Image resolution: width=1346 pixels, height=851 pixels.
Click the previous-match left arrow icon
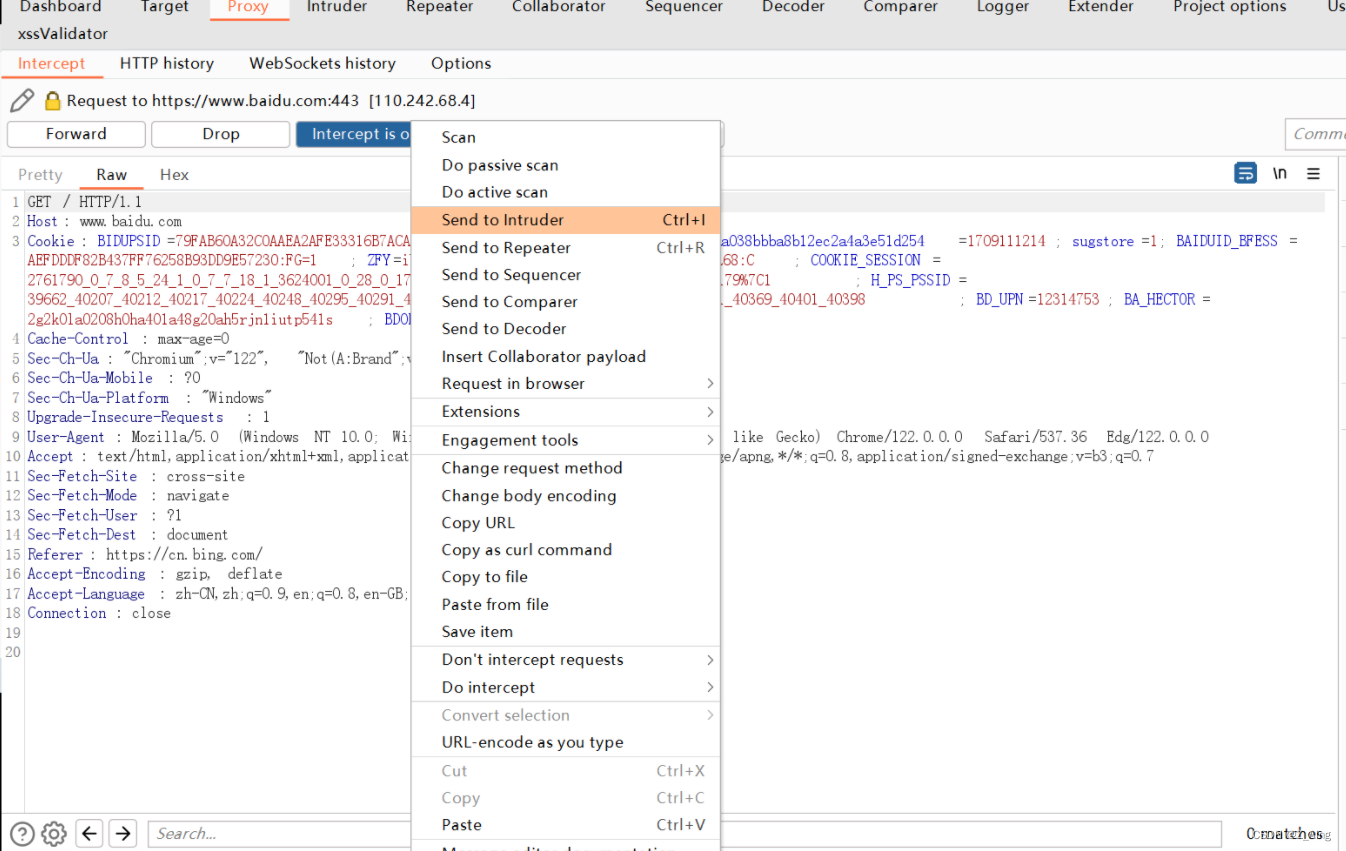click(89, 832)
